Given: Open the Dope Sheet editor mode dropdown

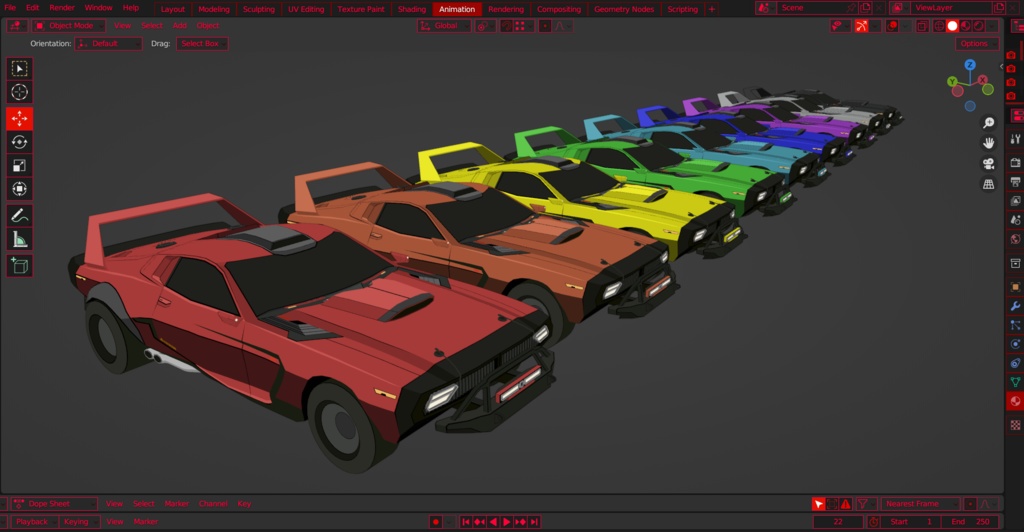Looking at the screenshot, I should click(x=55, y=504).
